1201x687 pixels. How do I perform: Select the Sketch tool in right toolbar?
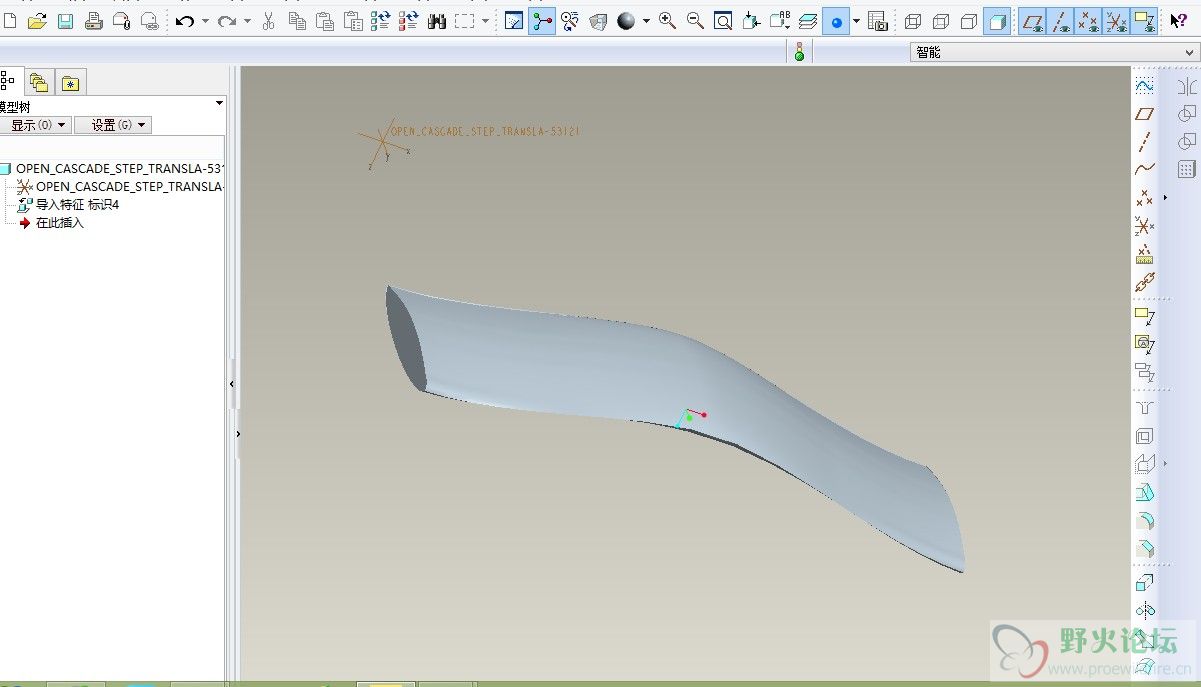click(1145, 86)
